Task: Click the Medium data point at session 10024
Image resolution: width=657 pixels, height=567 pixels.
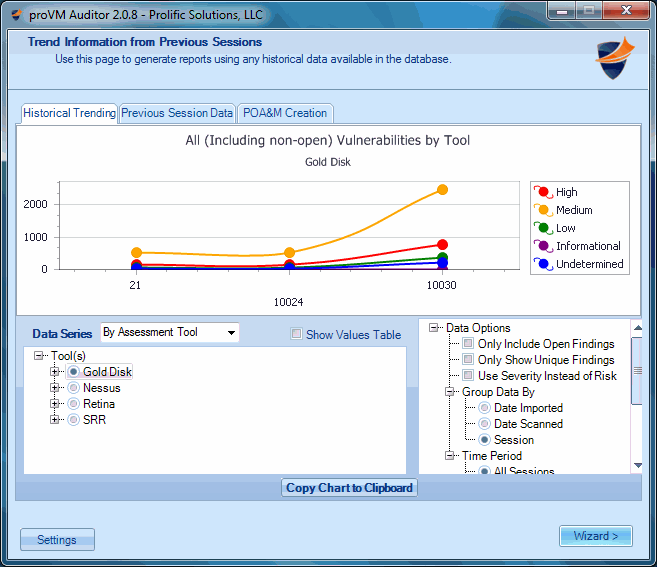Action: (x=290, y=252)
